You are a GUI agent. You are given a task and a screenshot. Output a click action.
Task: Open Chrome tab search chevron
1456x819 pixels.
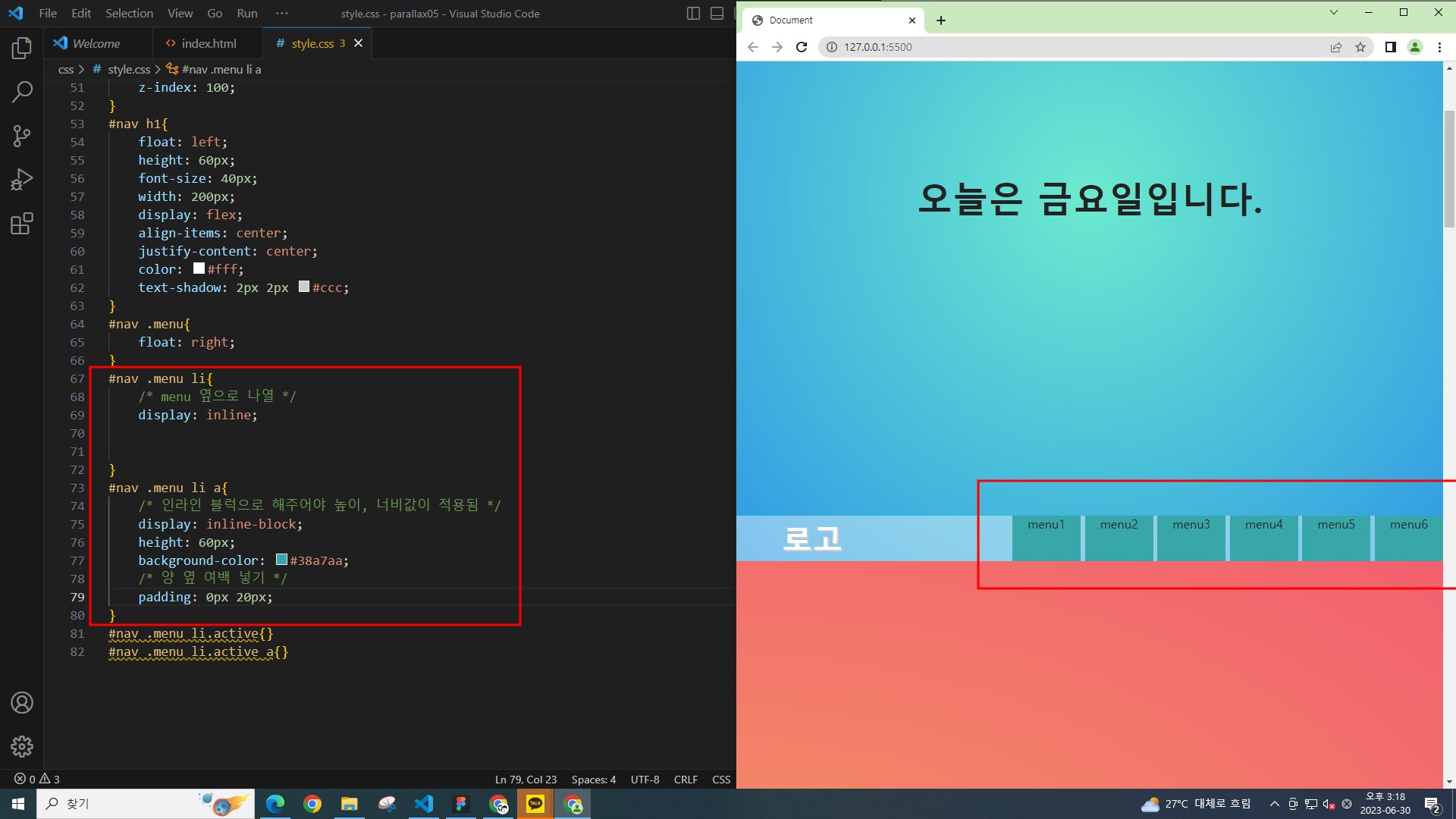[1334, 12]
